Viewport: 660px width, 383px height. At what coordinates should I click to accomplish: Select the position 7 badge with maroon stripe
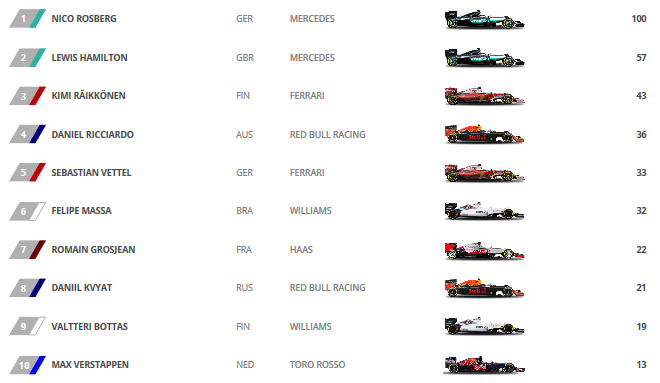tap(27, 250)
